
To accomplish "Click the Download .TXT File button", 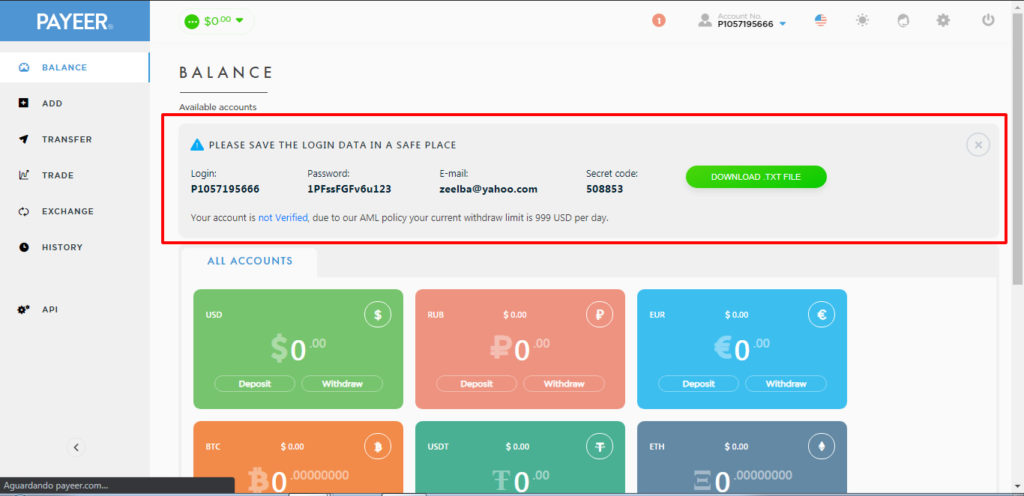I will coord(756,177).
